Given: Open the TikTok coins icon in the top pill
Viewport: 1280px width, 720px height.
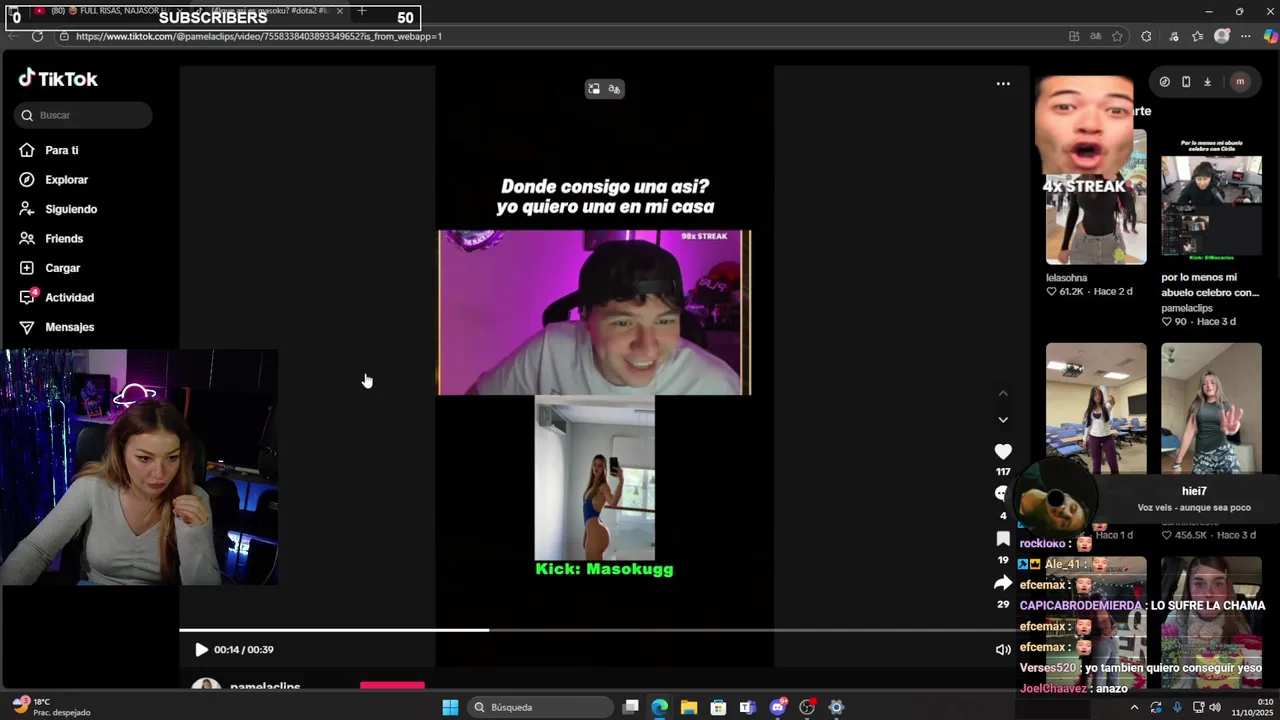Looking at the screenshot, I should click(1164, 82).
